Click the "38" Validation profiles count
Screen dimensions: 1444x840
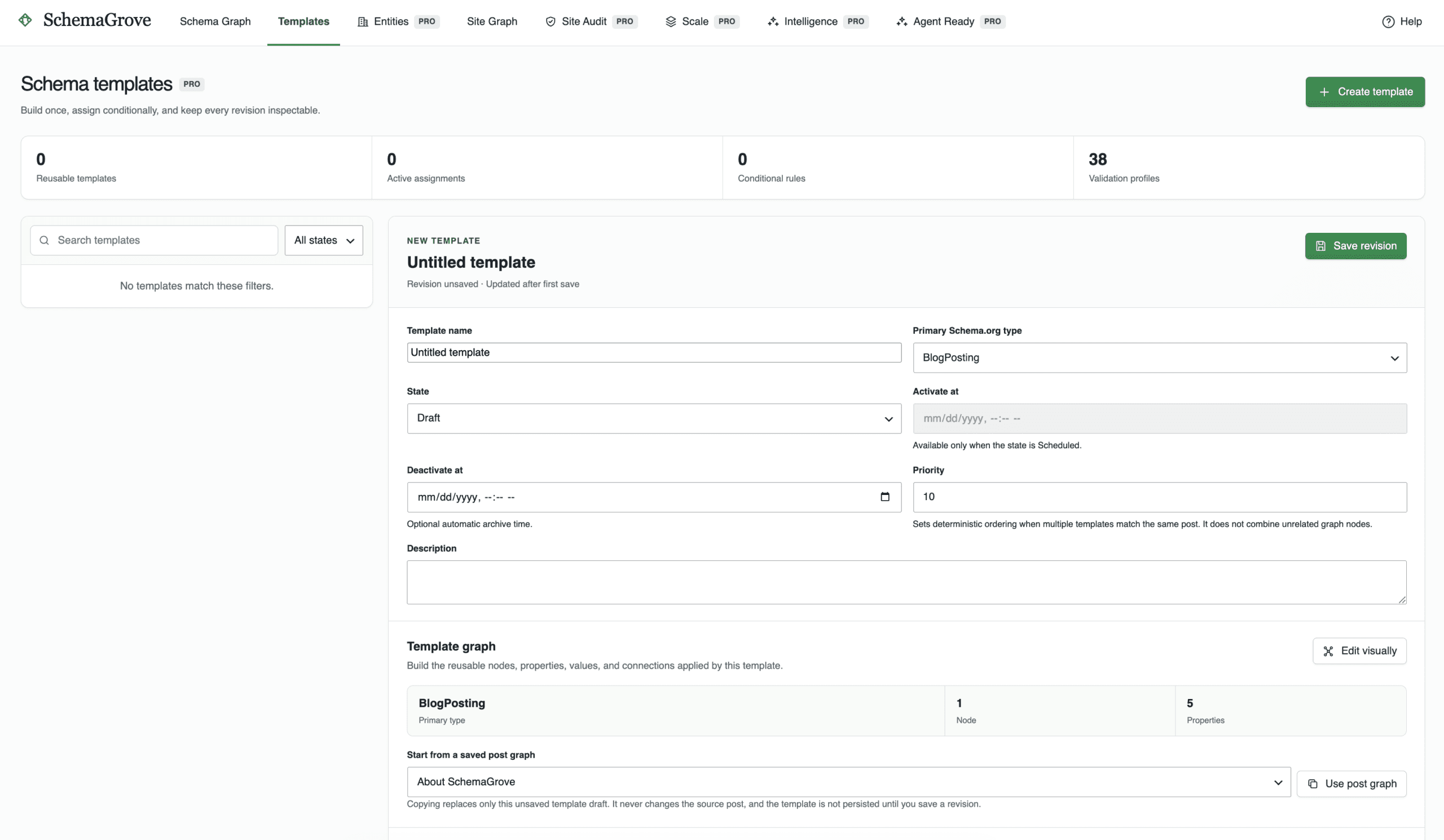point(1098,159)
